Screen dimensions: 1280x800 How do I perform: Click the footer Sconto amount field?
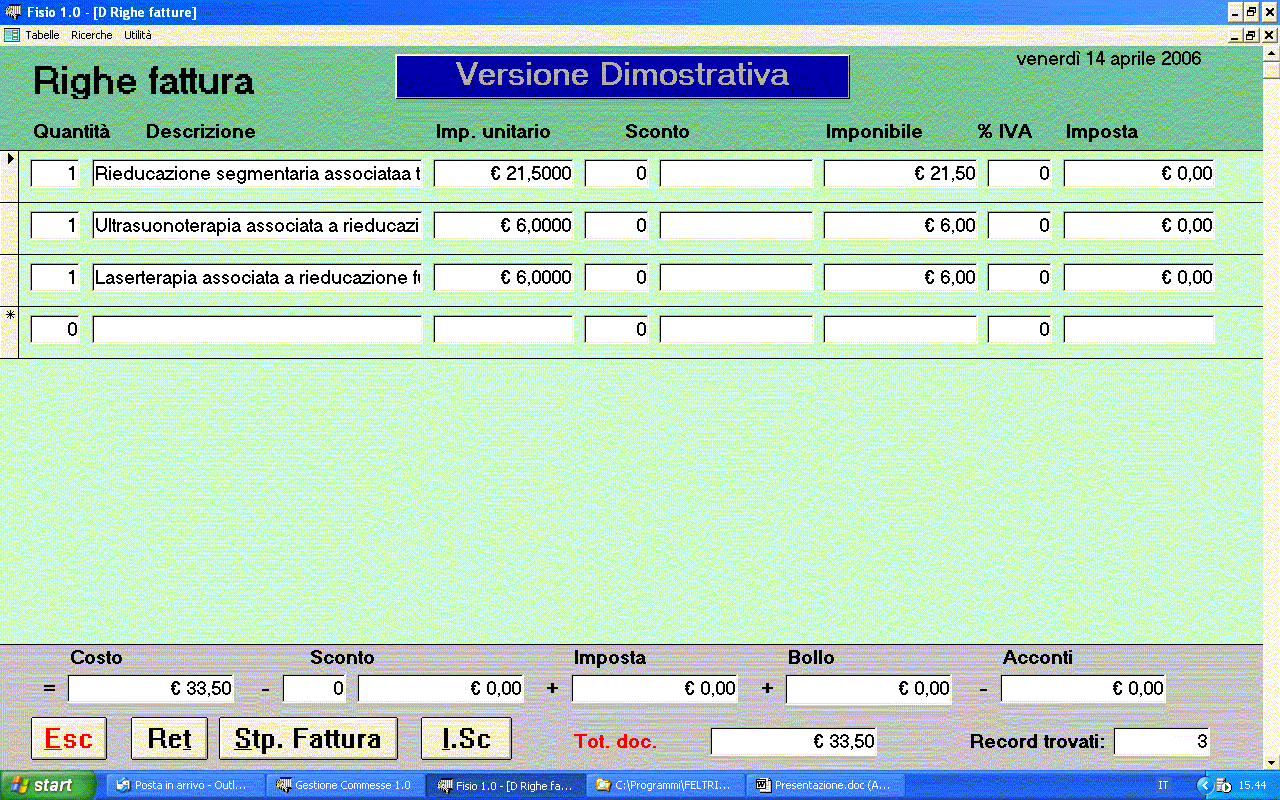pyautogui.click(x=441, y=689)
